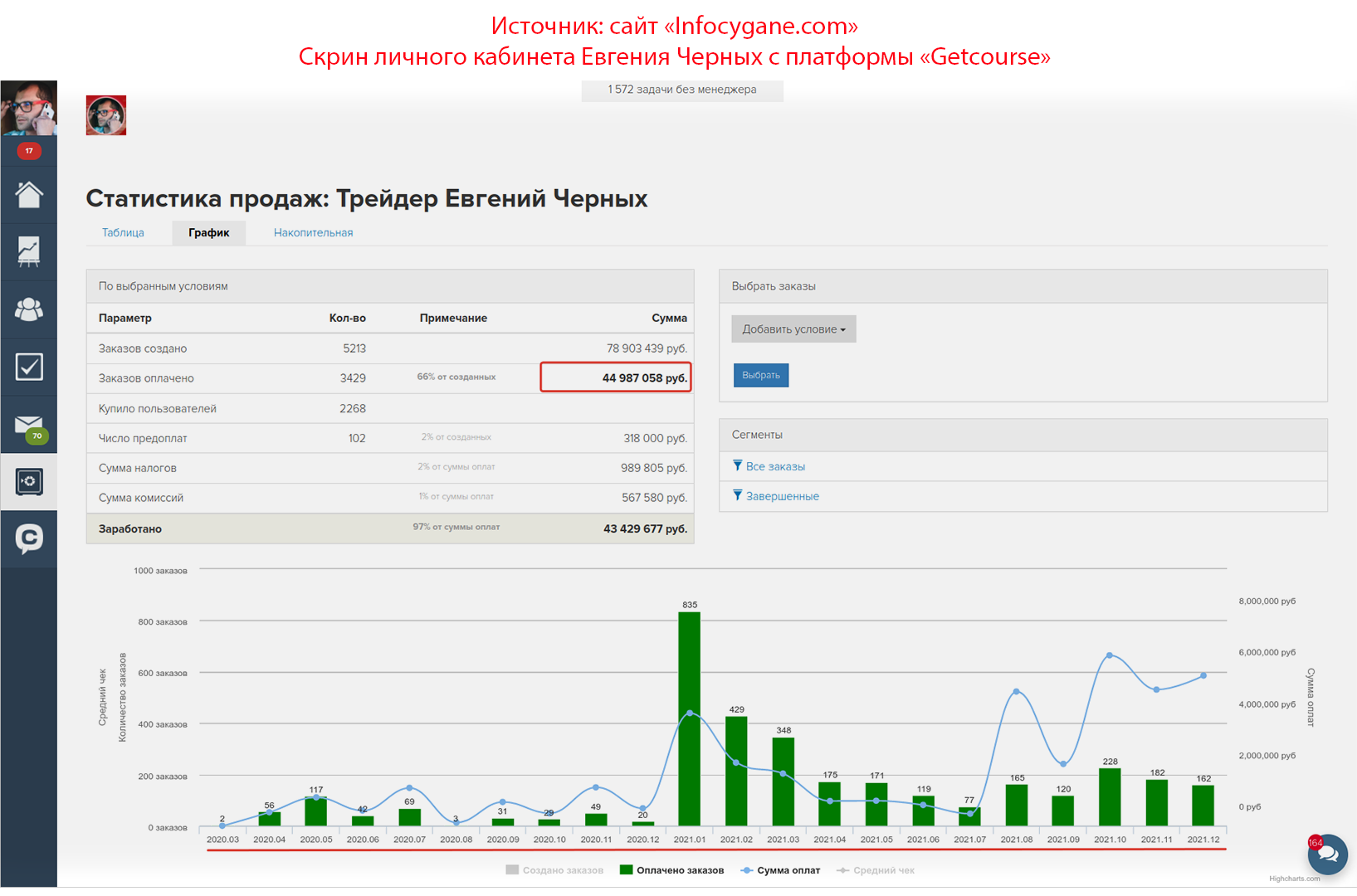
Task: Go to the Home sidebar icon
Action: coord(29,194)
